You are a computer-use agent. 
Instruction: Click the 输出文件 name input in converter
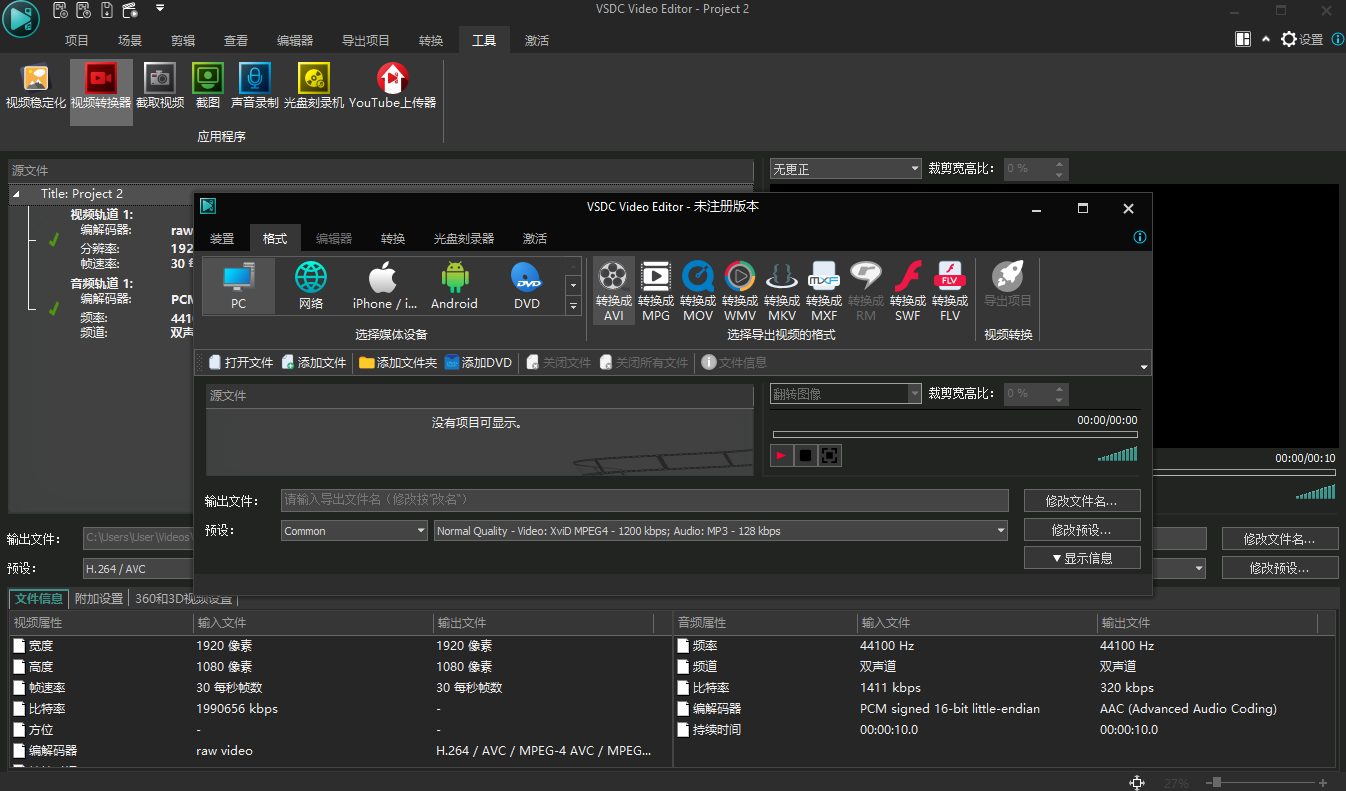click(x=644, y=500)
